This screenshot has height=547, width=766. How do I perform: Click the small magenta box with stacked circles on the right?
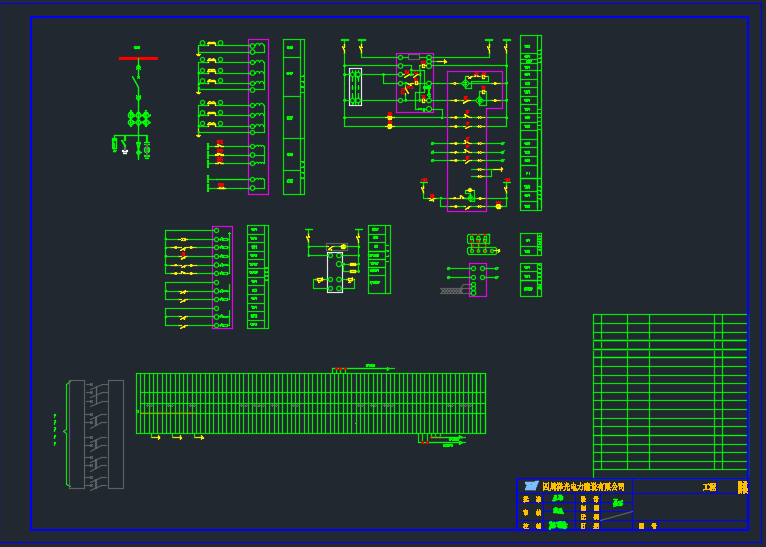pos(478,280)
